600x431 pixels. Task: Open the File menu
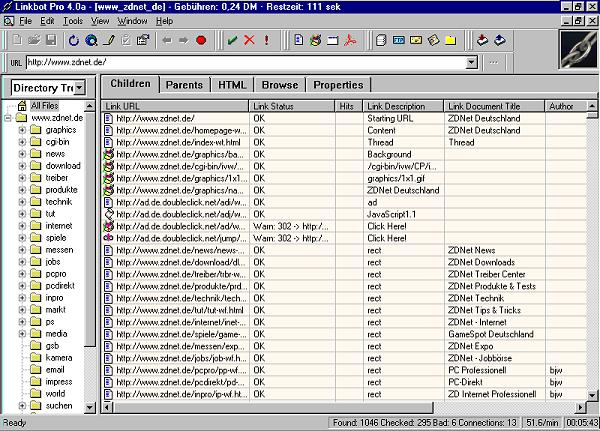(26, 21)
